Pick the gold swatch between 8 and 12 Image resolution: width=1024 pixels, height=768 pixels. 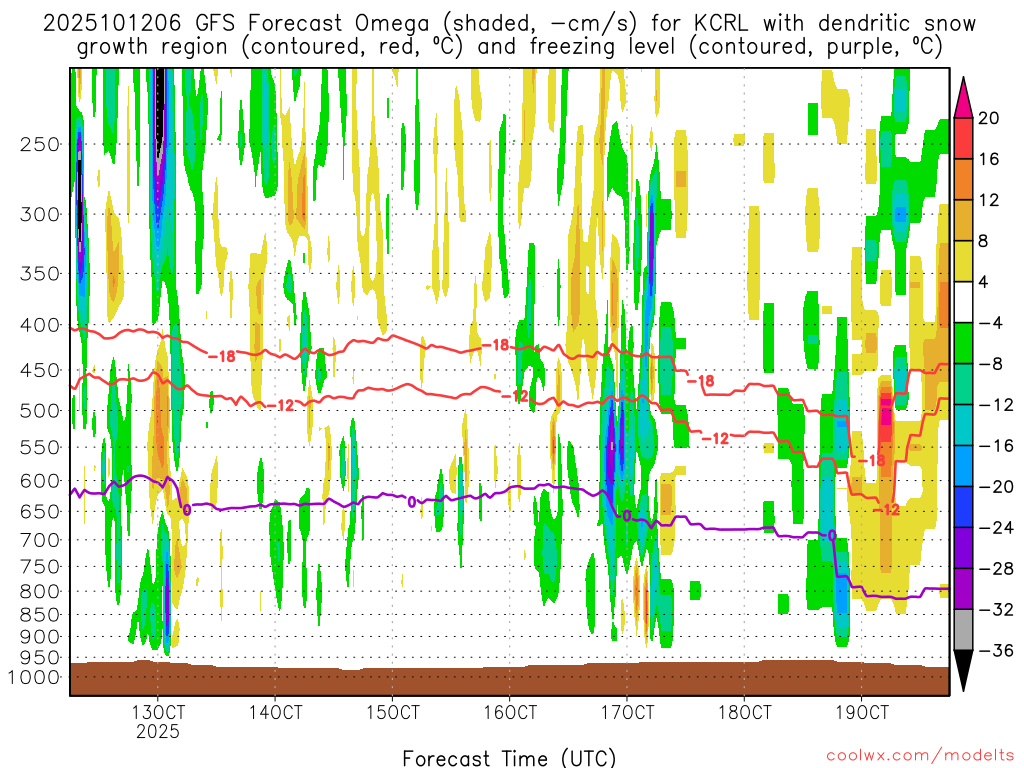963,221
